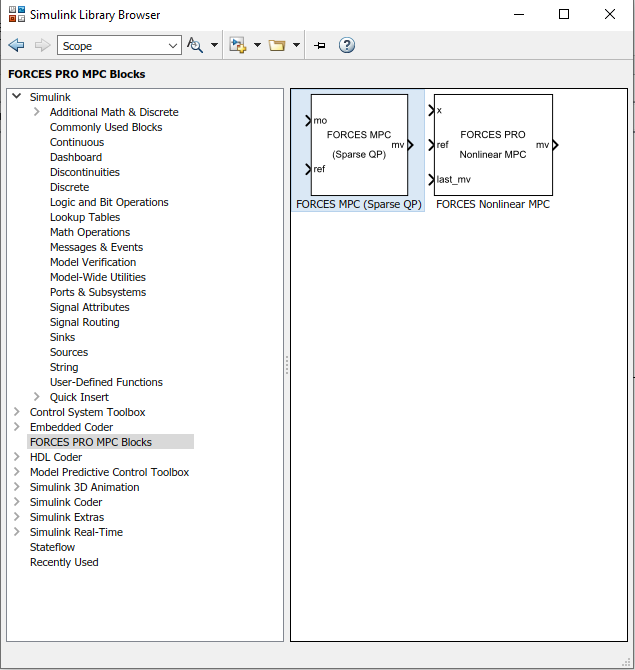
Task: Select the String library
Action: [x=64, y=367]
